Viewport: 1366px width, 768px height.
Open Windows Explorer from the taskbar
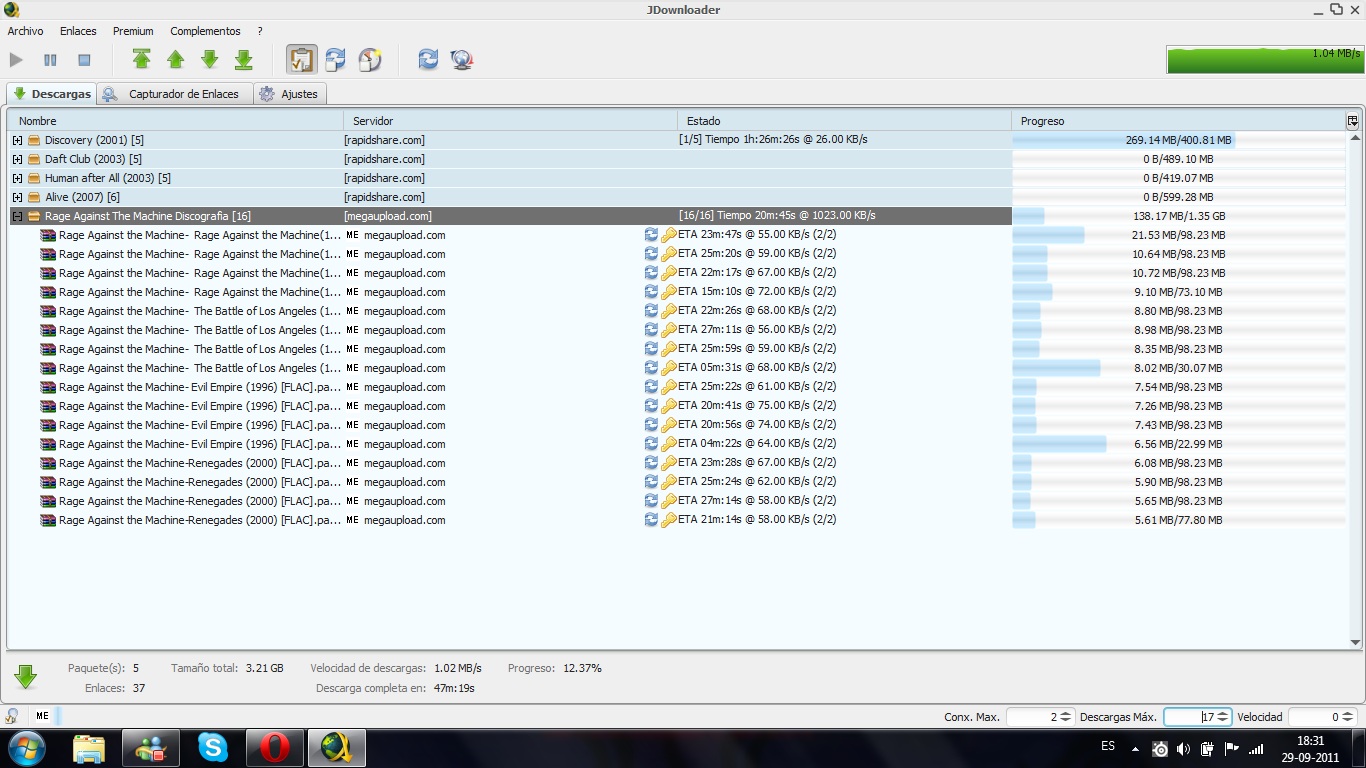pyautogui.click(x=89, y=748)
